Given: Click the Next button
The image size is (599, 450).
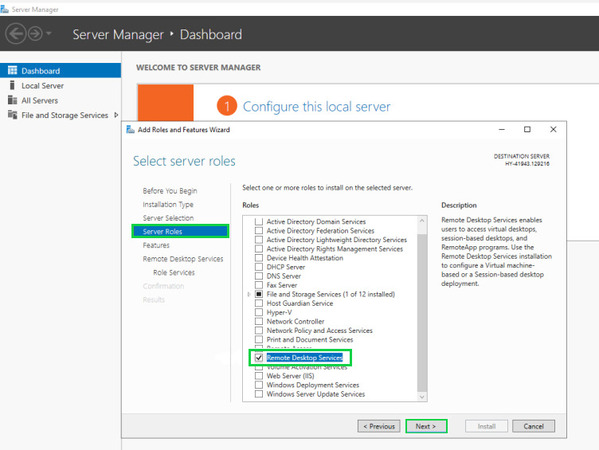Looking at the screenshot, I should click(426, 426).
